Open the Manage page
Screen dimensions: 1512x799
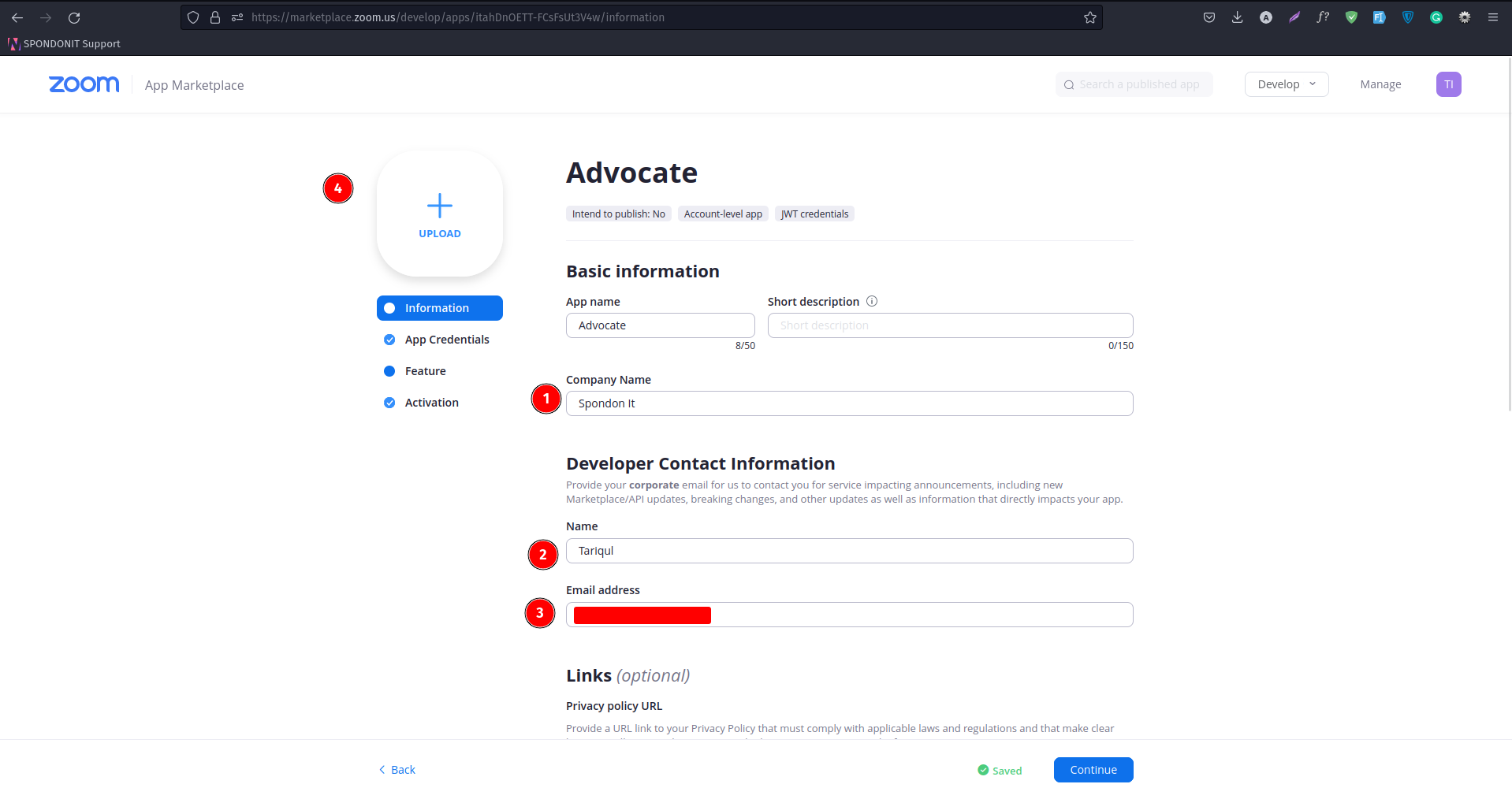(x=1380, y=84)
